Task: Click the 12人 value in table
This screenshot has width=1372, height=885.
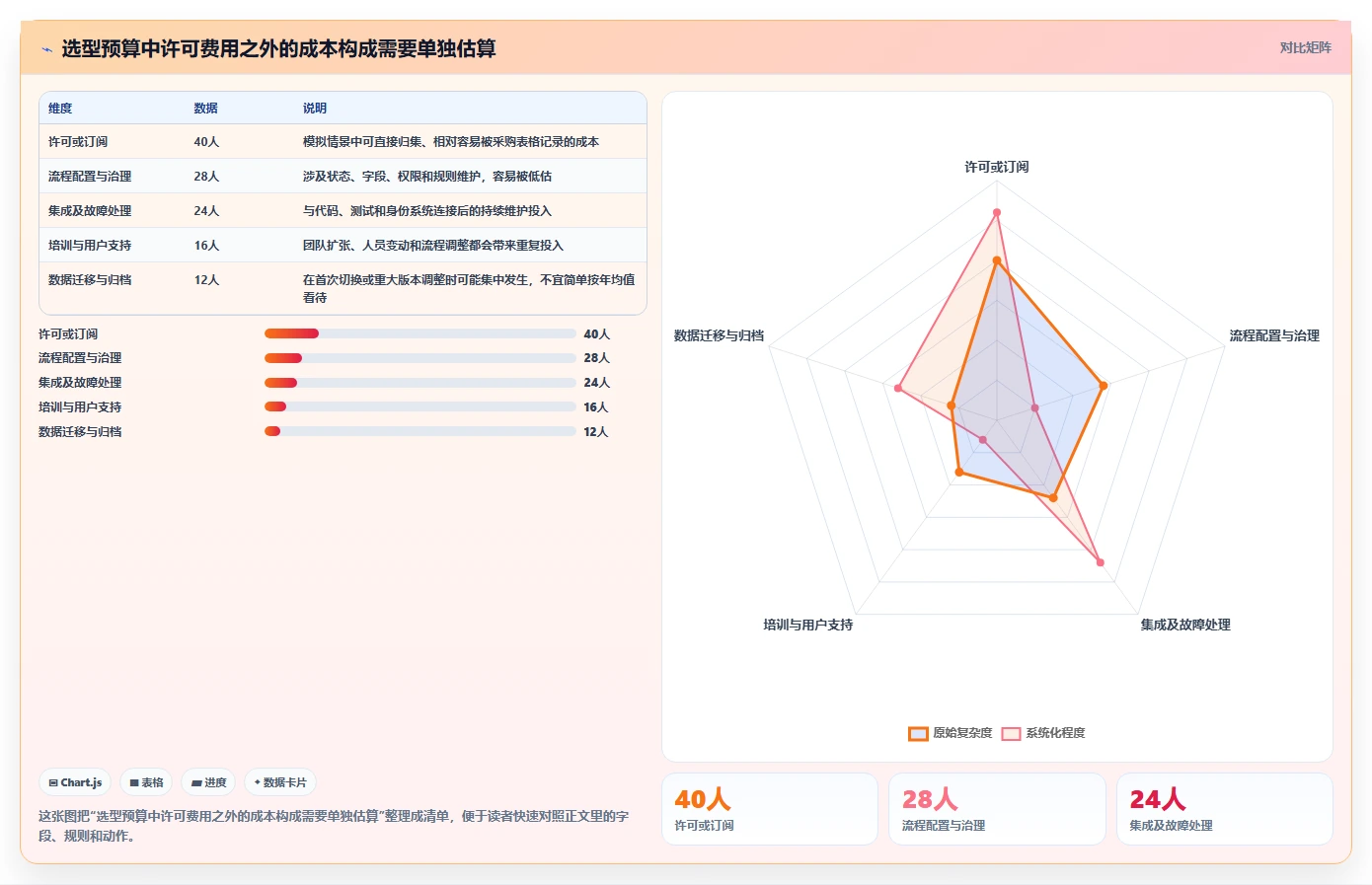Action: pos(206,280)
